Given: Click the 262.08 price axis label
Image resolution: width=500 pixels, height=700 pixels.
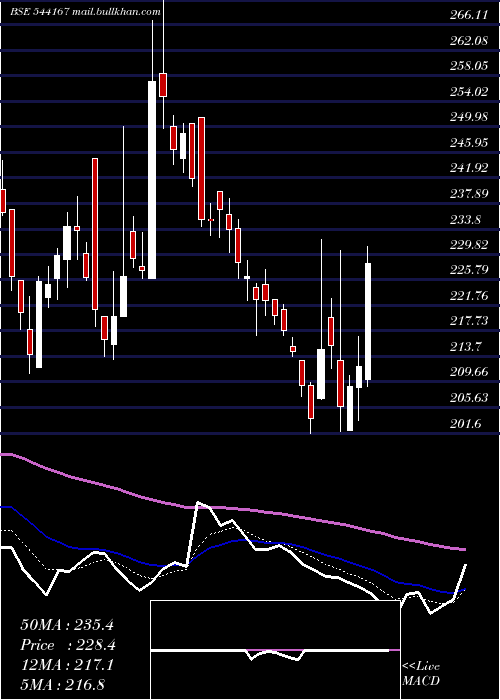Looking at the screenshot, I should 468,41.
